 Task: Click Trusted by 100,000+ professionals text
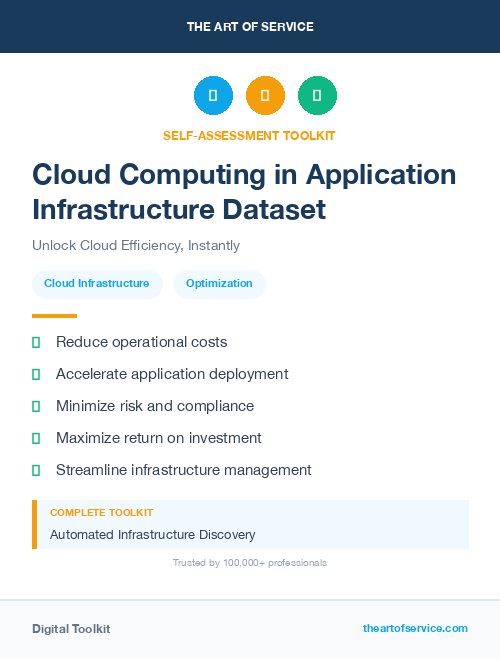pos(250,563)
